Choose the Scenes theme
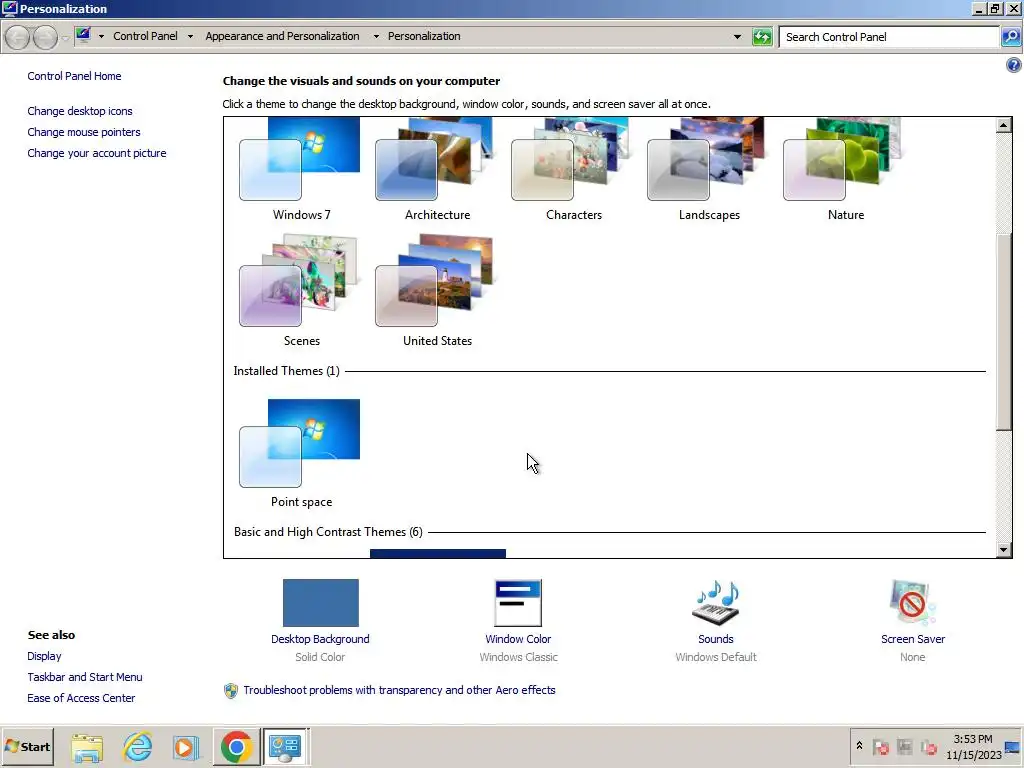Viewport: 1024px width, 768px height. point(300,291)
